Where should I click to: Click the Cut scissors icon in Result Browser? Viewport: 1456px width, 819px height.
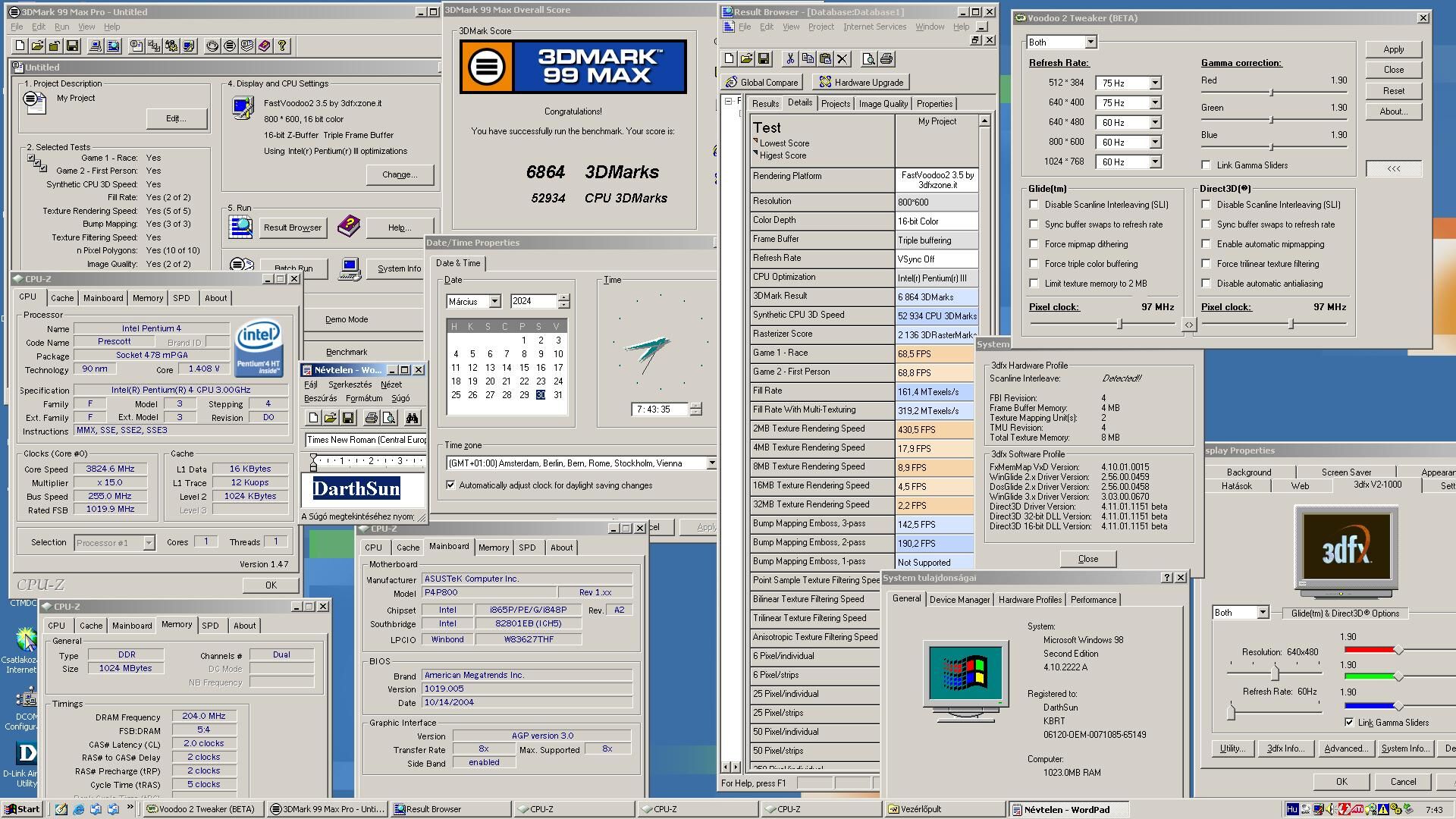coord(790,58)
